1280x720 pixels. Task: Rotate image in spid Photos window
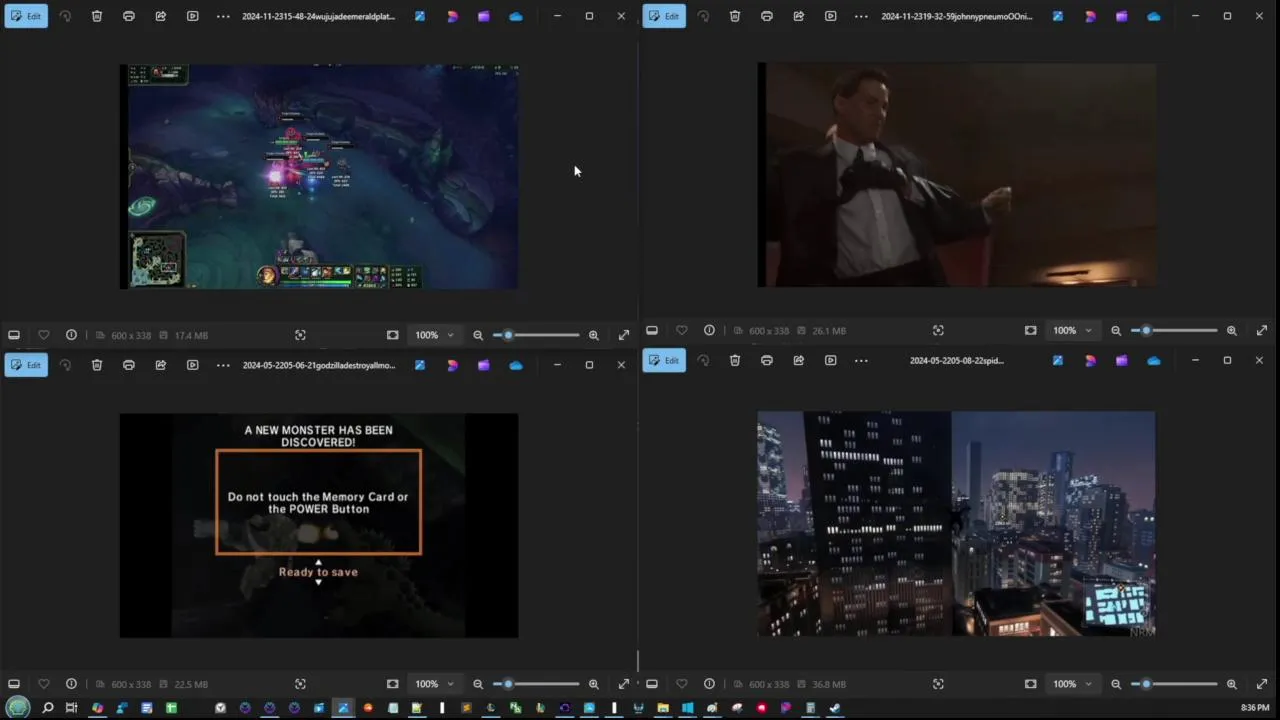coord(703,360)
